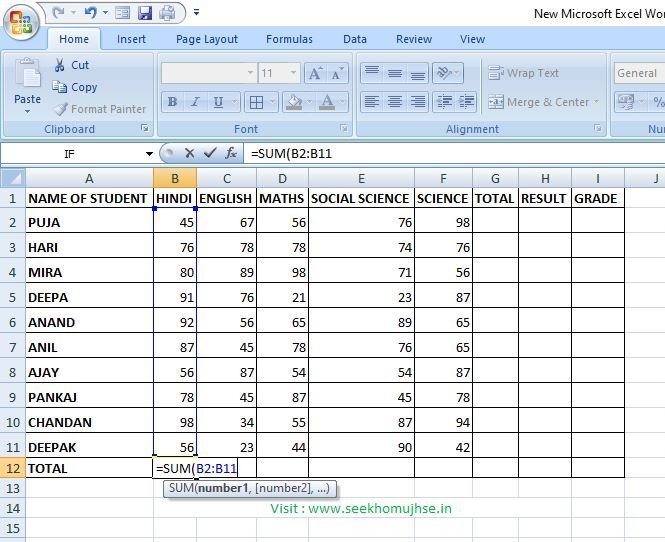Viewport: 665px width, 542px height.
Task: Expand the Name Box dropdown arrow
Action: (149, 154)
